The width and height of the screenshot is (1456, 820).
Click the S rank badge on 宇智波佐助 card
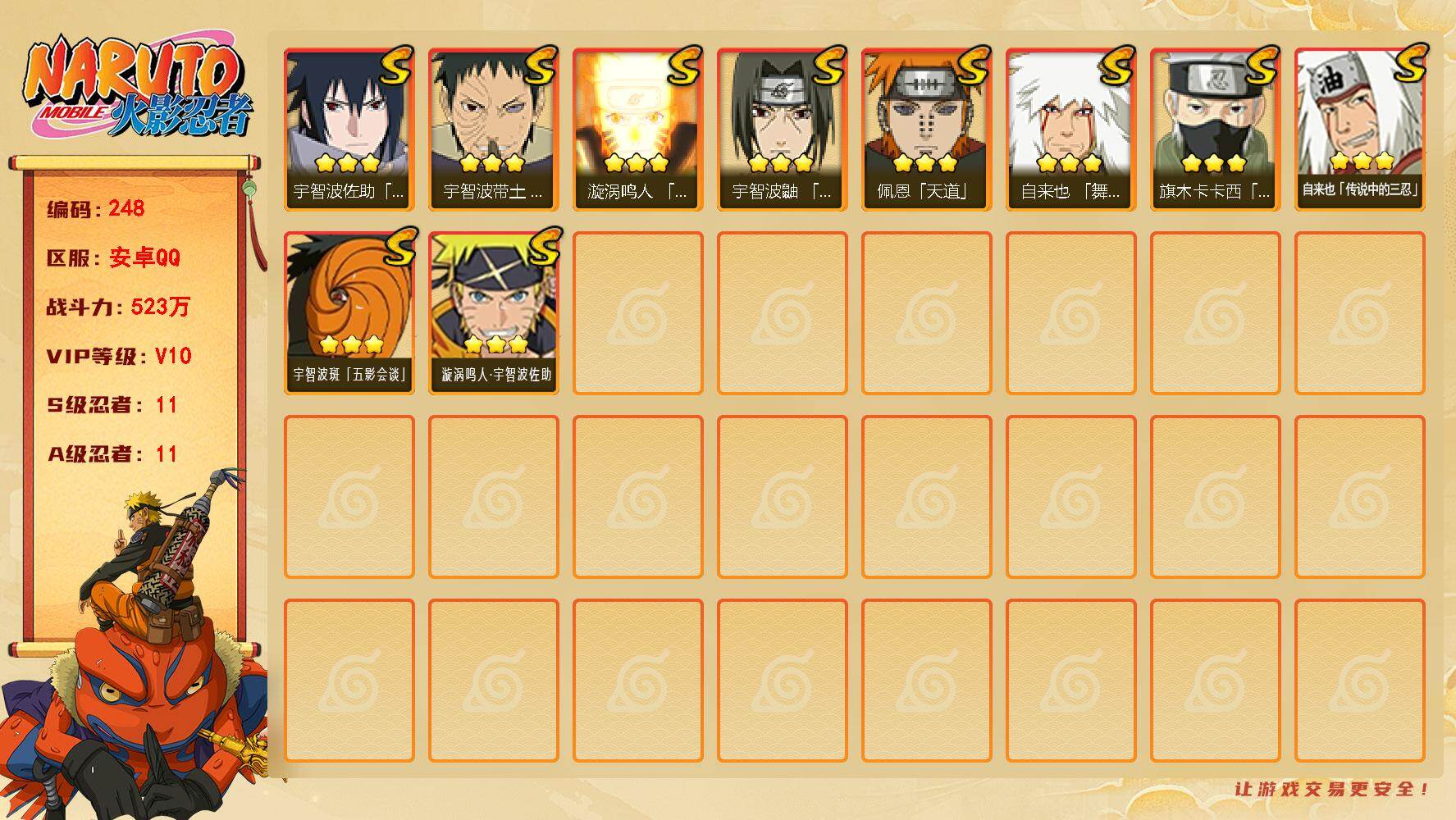(x=396, y=66)
